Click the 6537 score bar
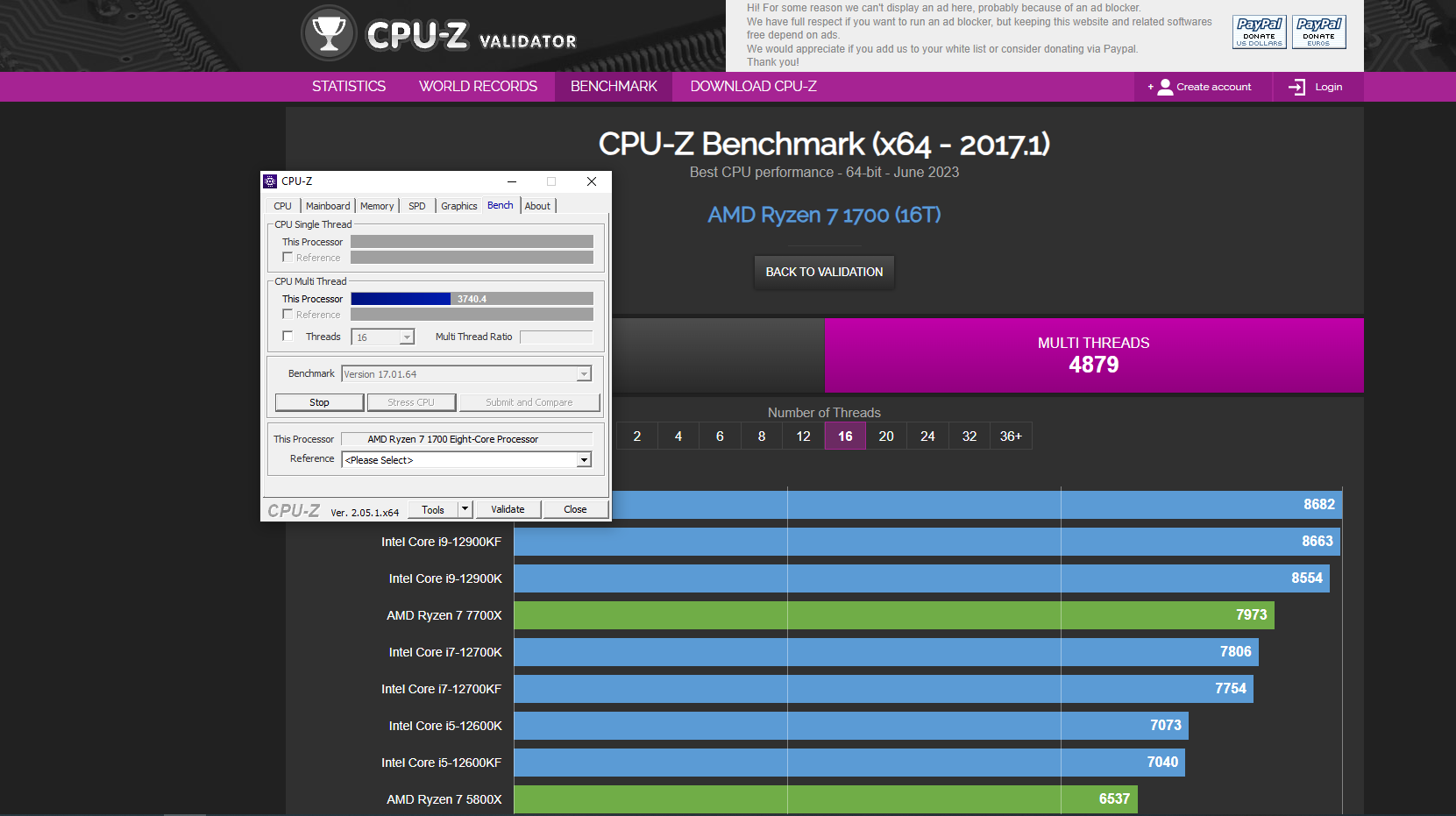The image size is (1456, 816). [826, 799]
